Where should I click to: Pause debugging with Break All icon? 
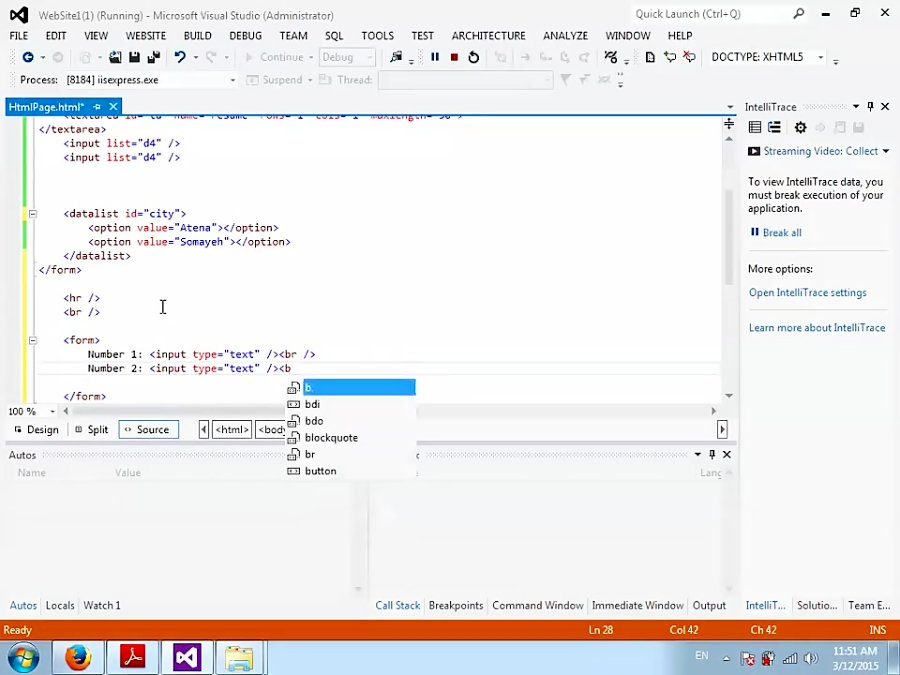[x=435, y=57]
